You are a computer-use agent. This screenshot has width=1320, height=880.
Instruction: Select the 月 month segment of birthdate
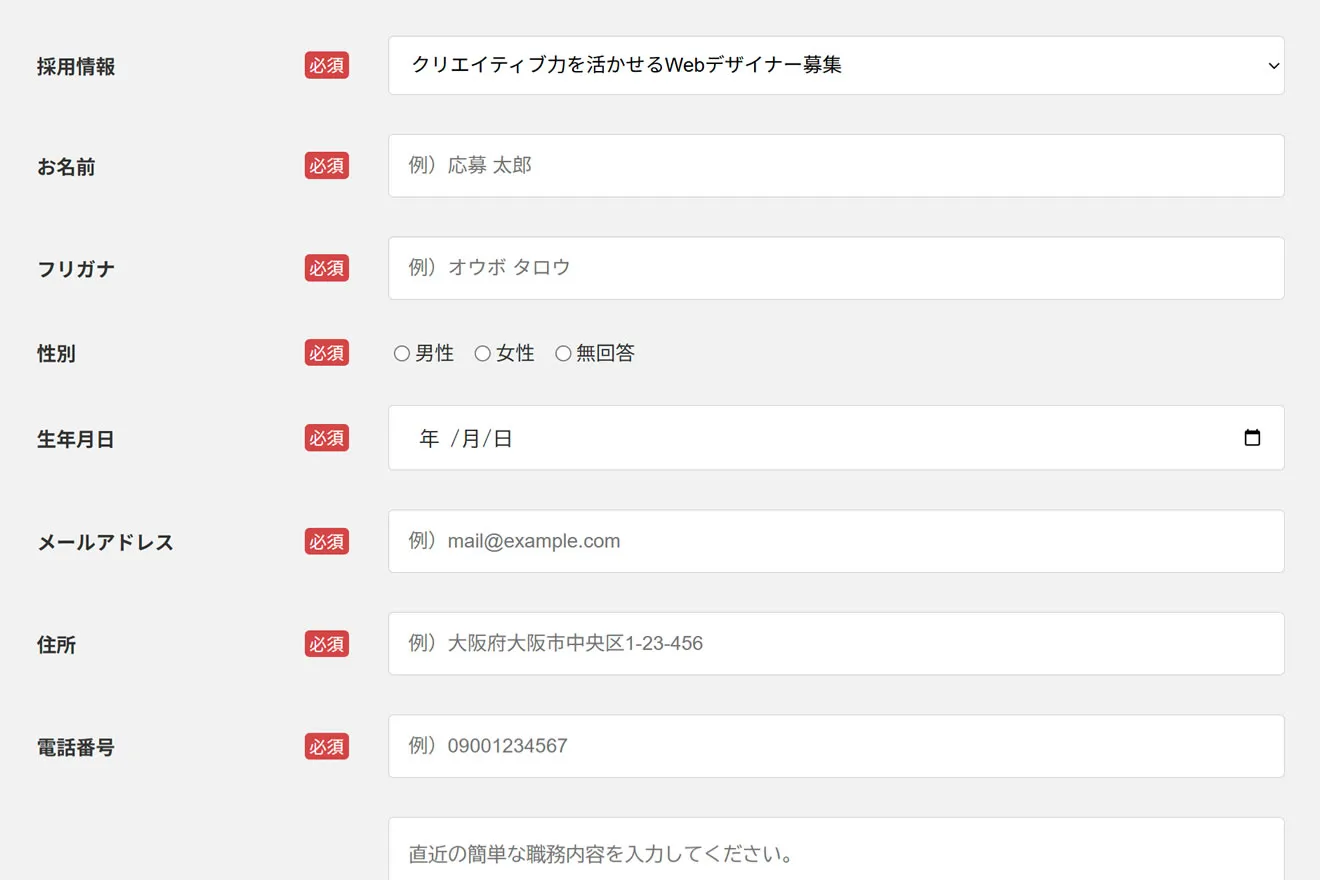(471, 439)
